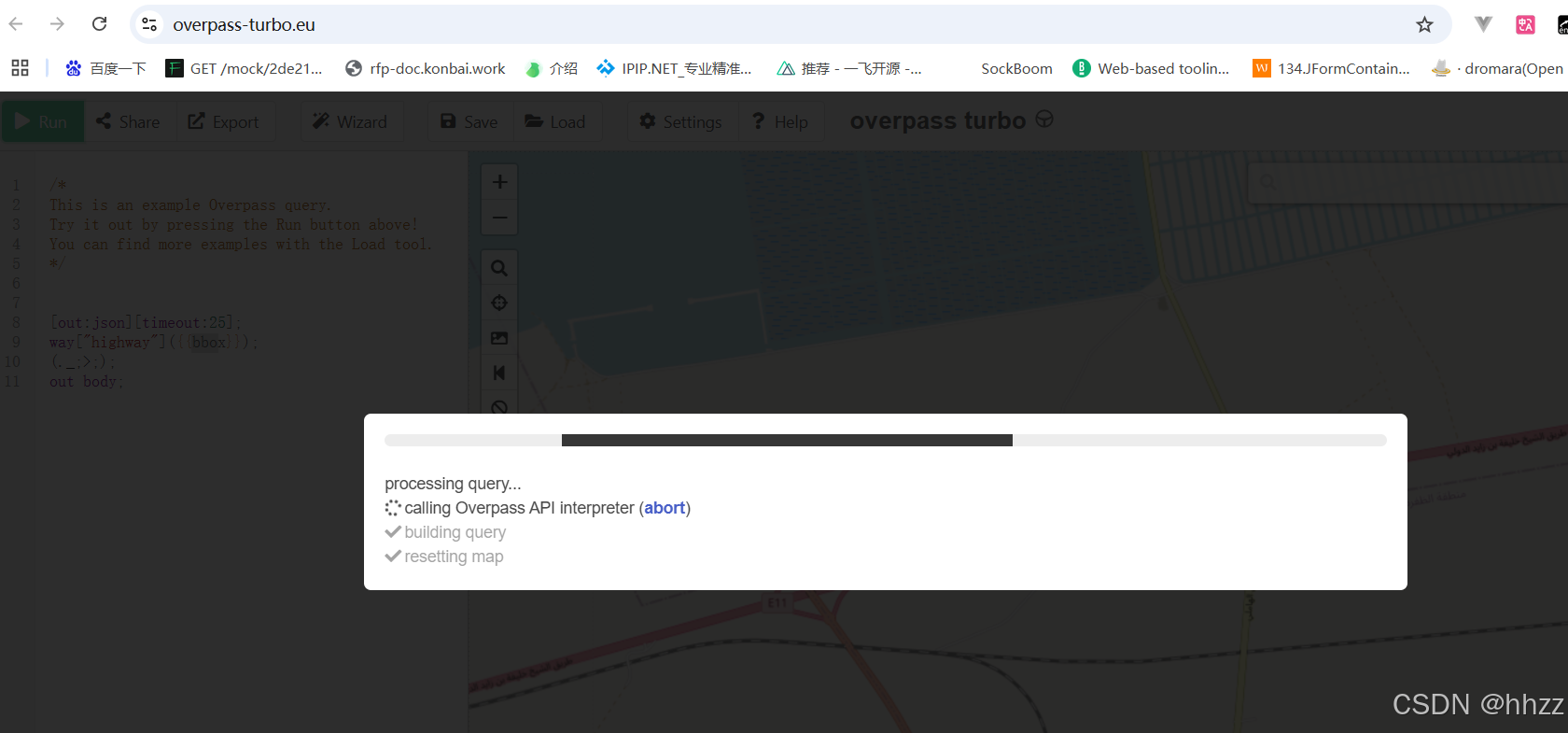Open the 推荐 - 一飞开源 bookmark
The height and width of the screenshot is (733, 1568).
(849, 68)
